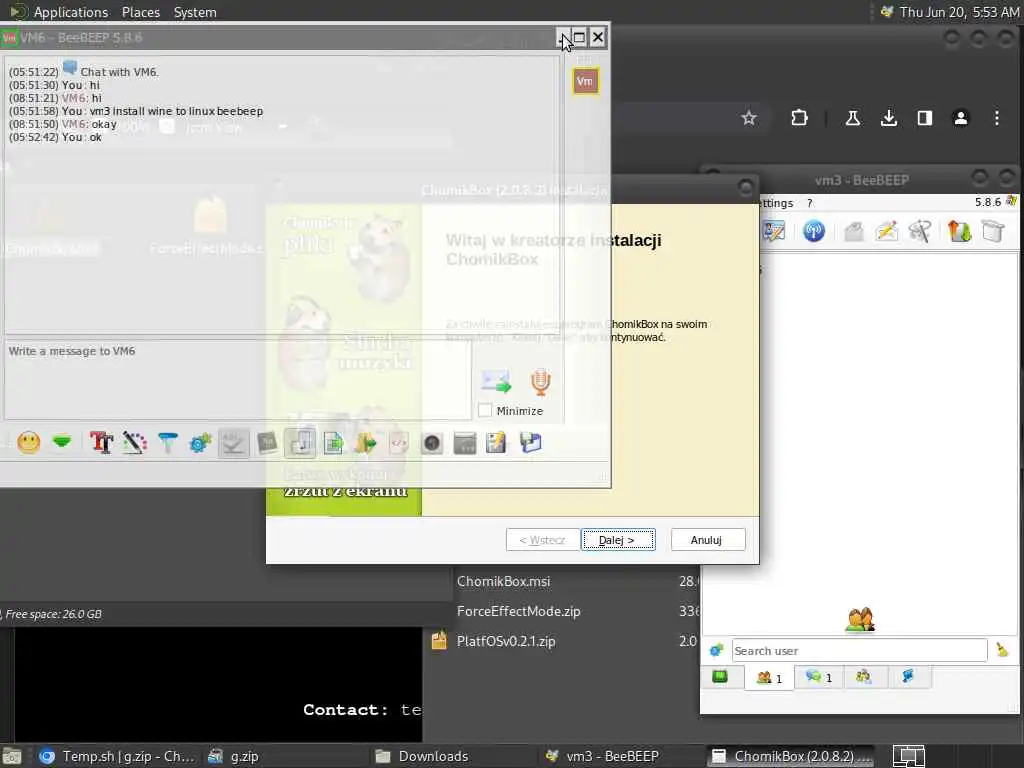Toggle the Minimize checkbox in chat window
Screen dimensions: 1024x768
[x=485, y=411]
